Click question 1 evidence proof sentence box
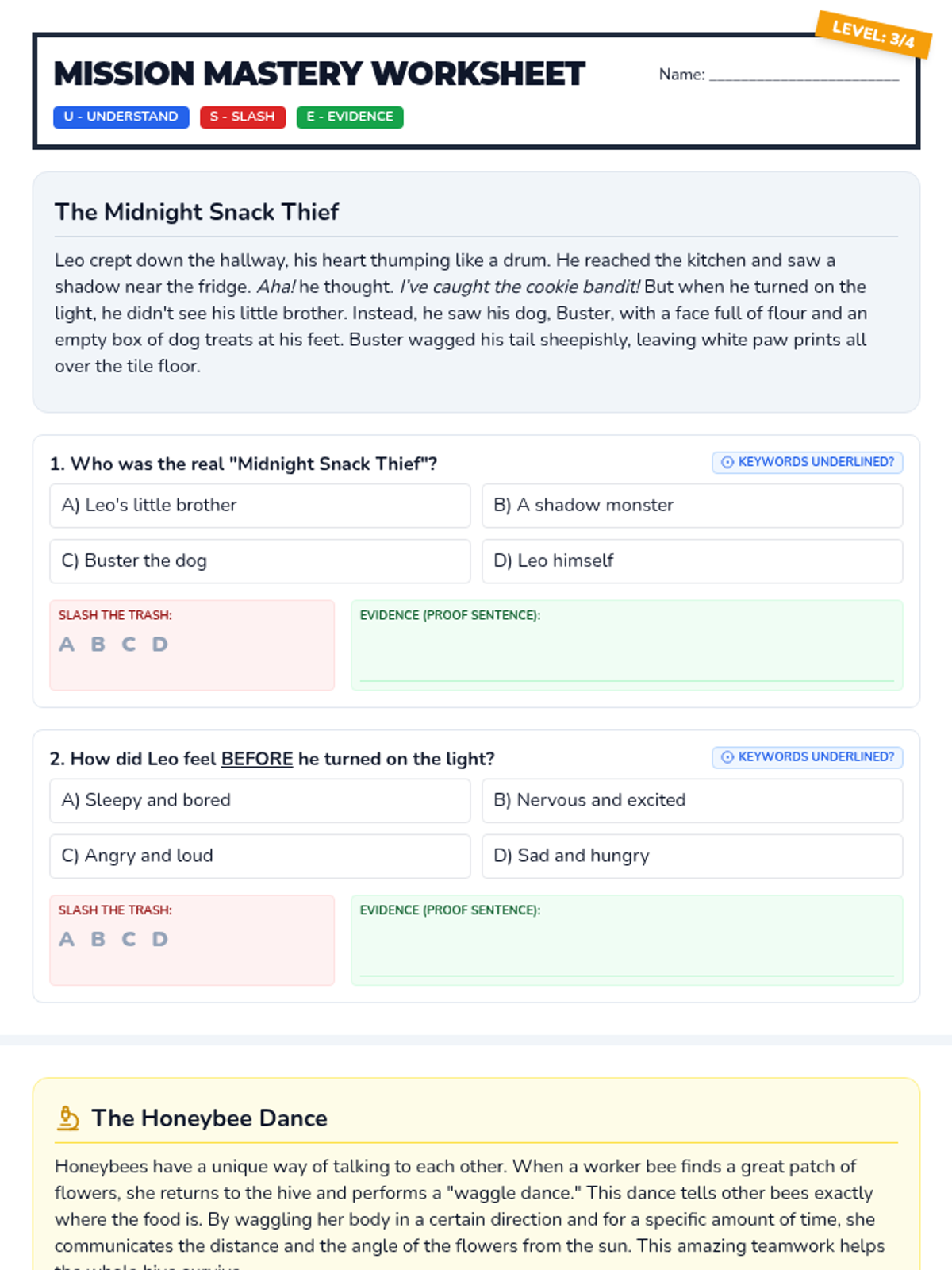The height and width of the screenshot is (1270, 952). click(627, 652)
